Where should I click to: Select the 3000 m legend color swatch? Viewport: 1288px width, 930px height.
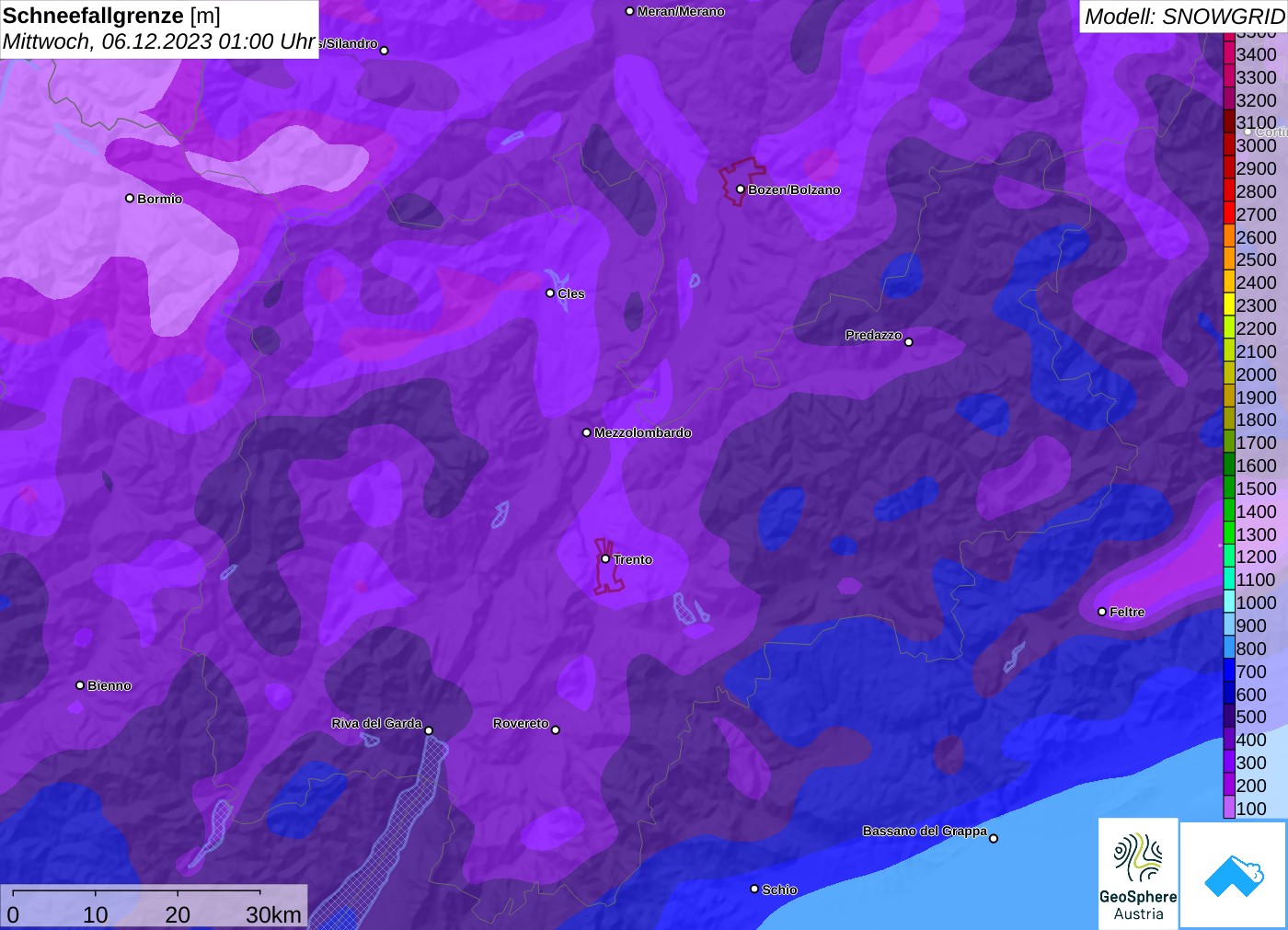pos(1229,144)
